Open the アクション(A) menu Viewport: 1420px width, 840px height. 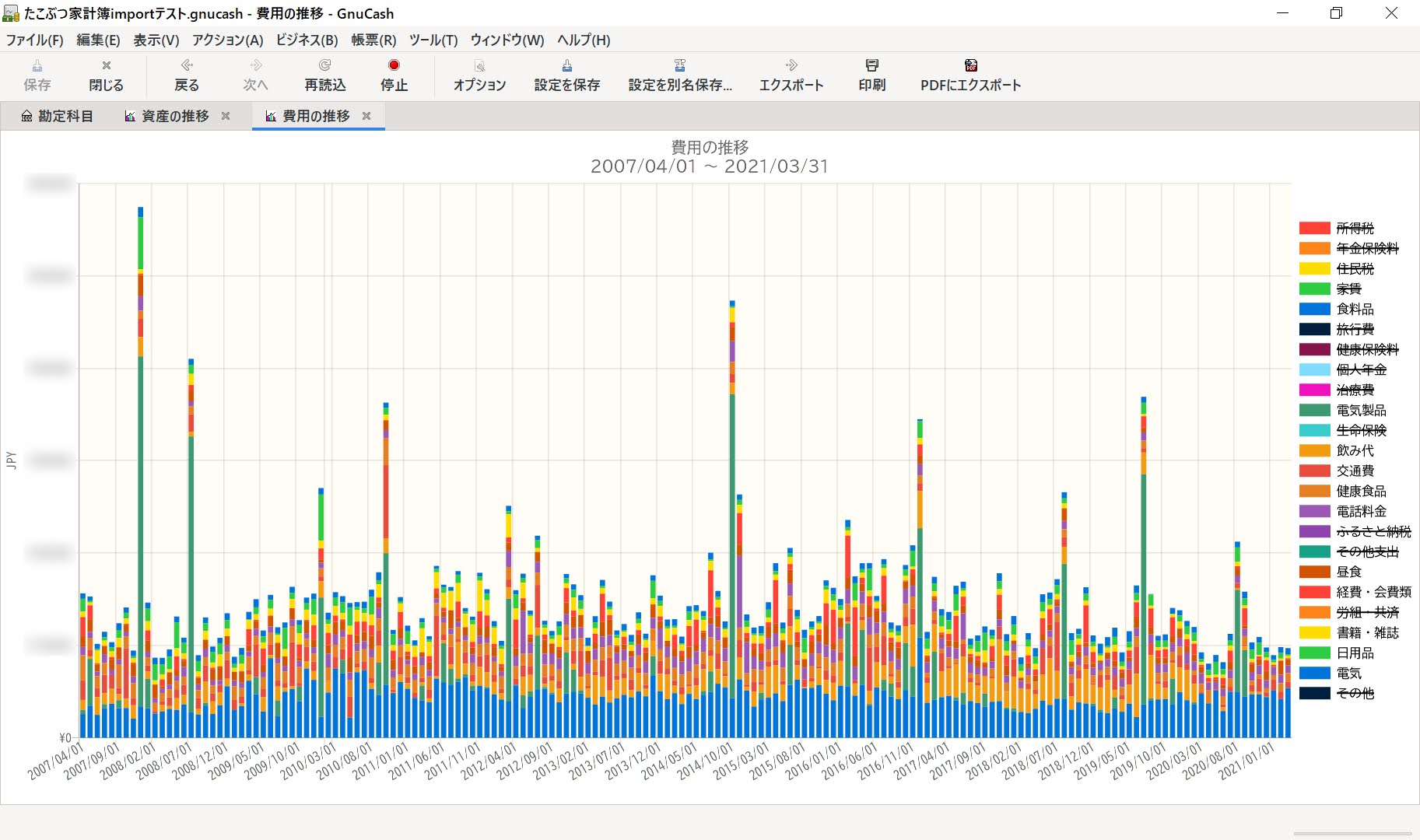click(x=227, y=40)
